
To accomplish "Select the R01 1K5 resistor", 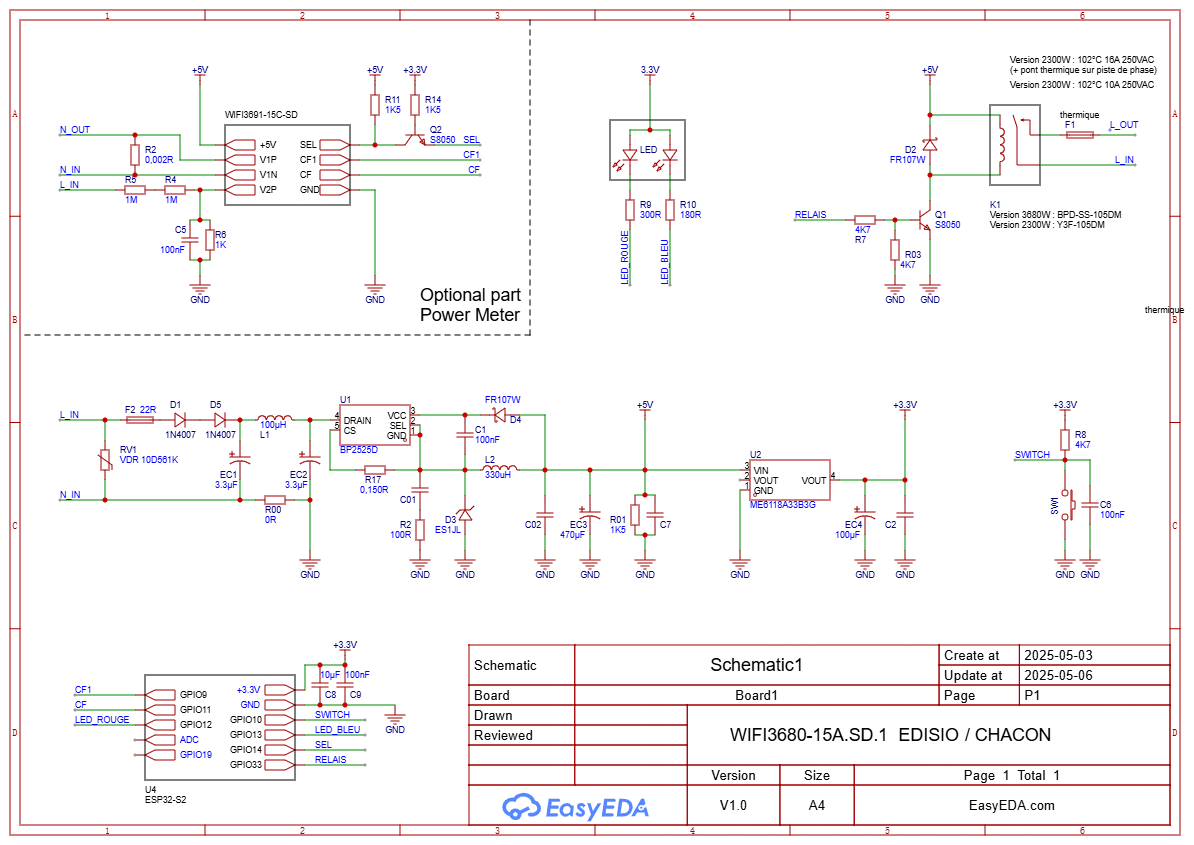I will tap(635, 515).
